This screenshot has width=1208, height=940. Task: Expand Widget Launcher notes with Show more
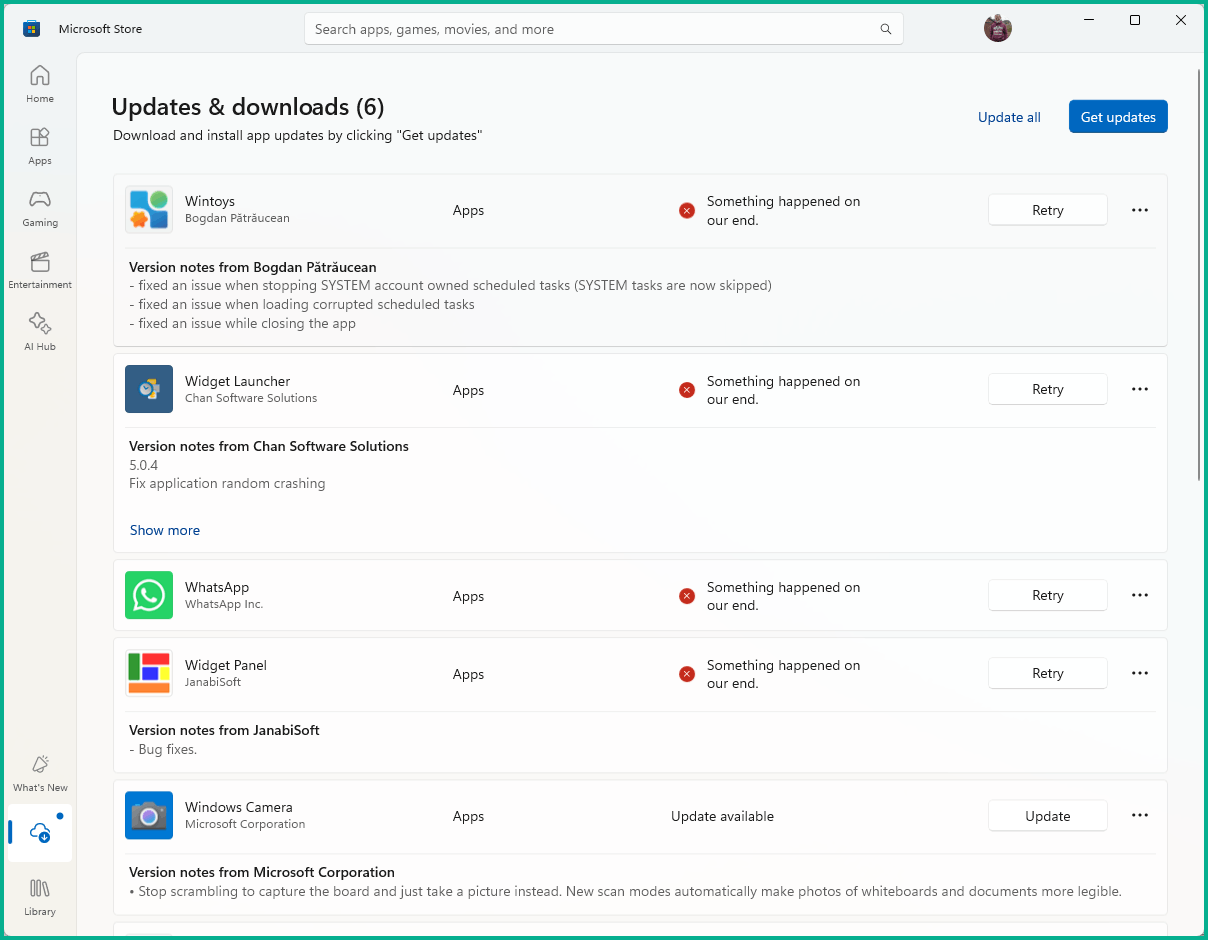point(165,530)
